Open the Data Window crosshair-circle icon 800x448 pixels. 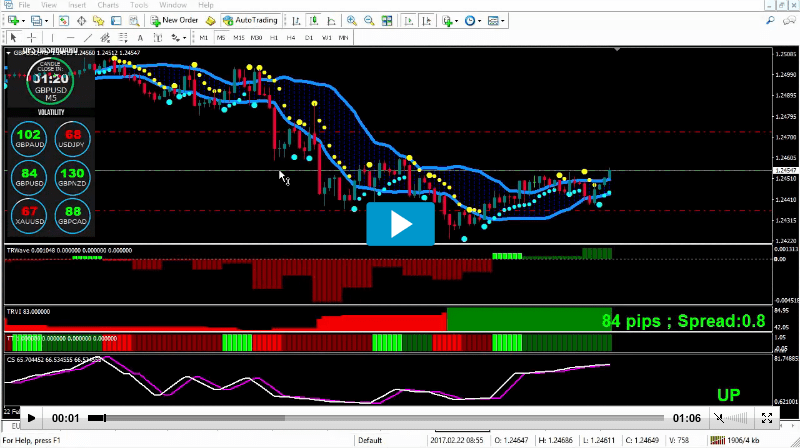click(x=81, y=20)
